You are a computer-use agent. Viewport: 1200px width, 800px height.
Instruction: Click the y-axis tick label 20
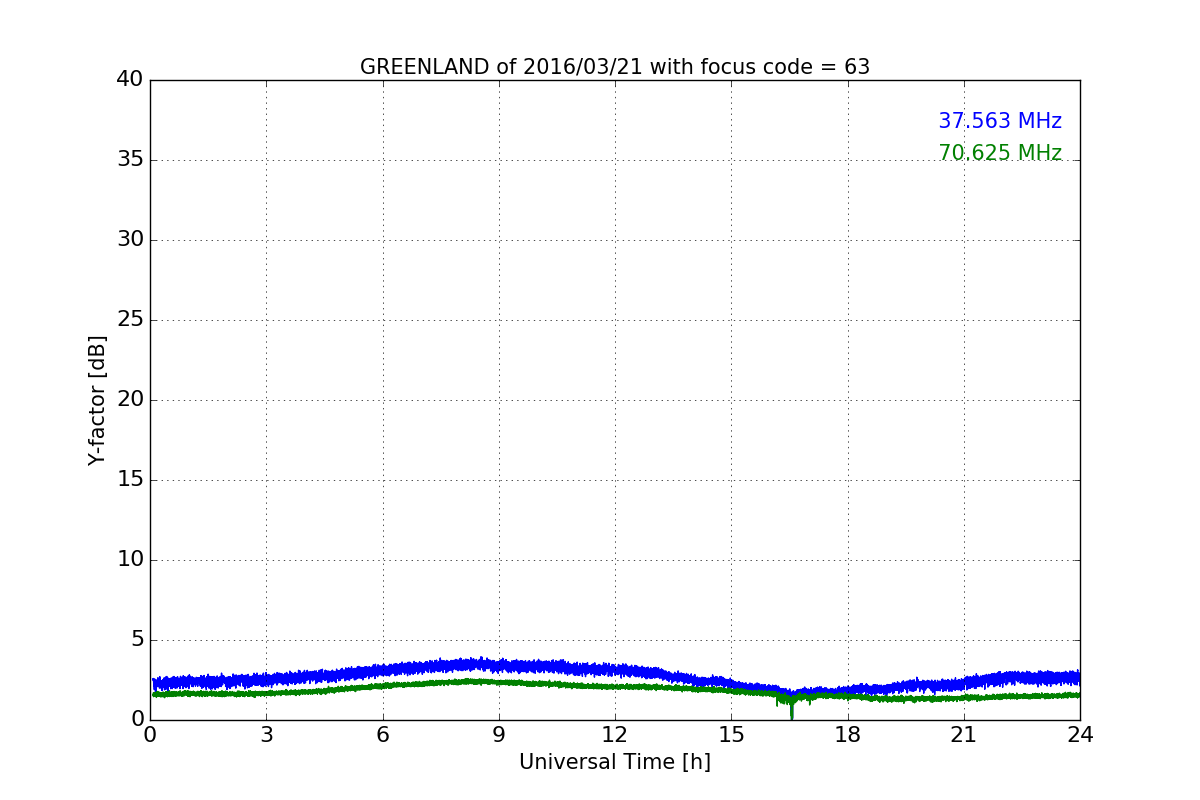point(130,399)
